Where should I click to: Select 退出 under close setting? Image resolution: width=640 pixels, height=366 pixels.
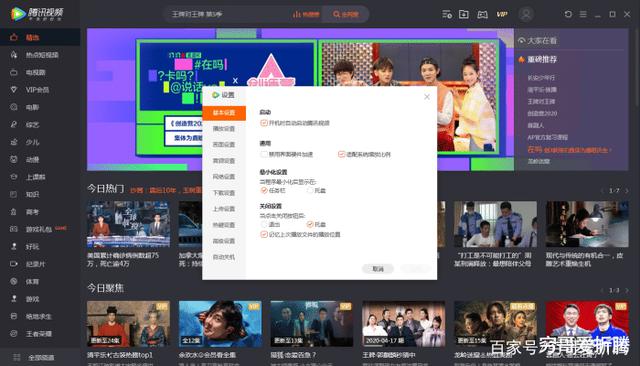point(264,224)
